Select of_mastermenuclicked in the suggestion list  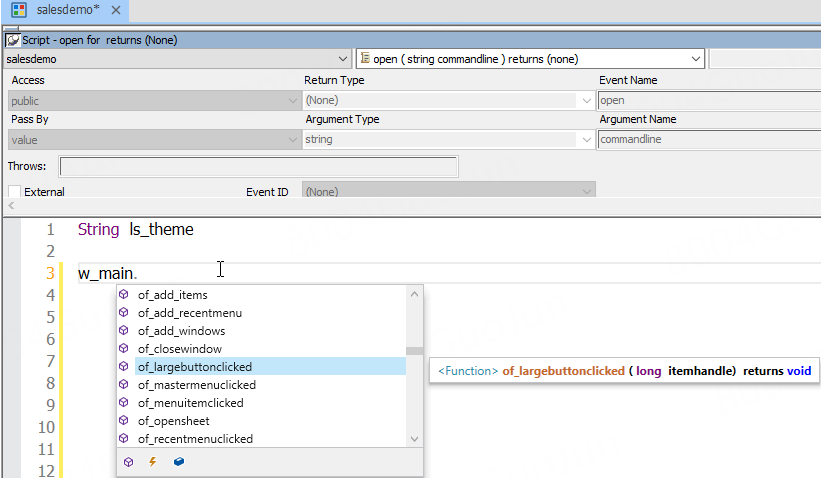point(196,385)
